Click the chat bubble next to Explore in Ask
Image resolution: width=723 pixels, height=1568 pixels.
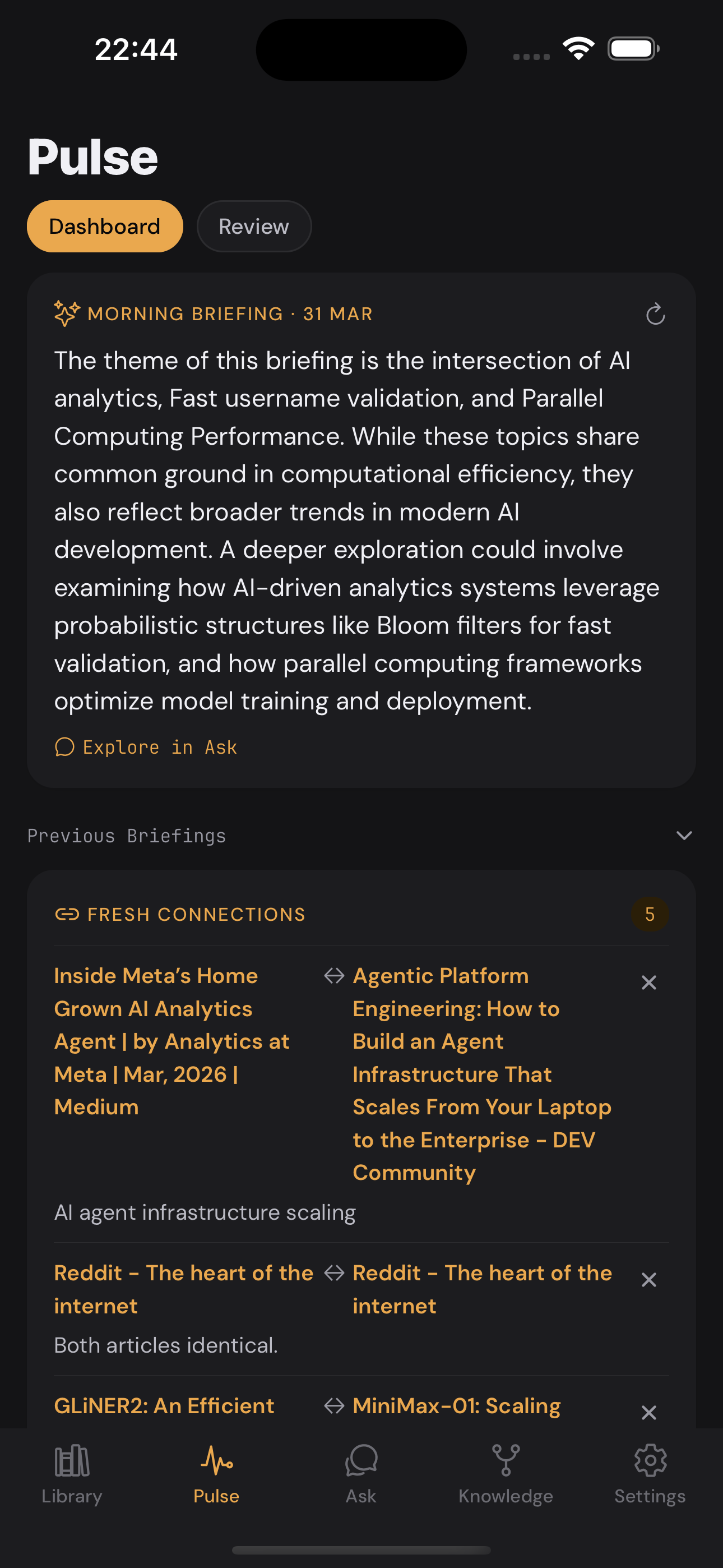pos(65,747)
